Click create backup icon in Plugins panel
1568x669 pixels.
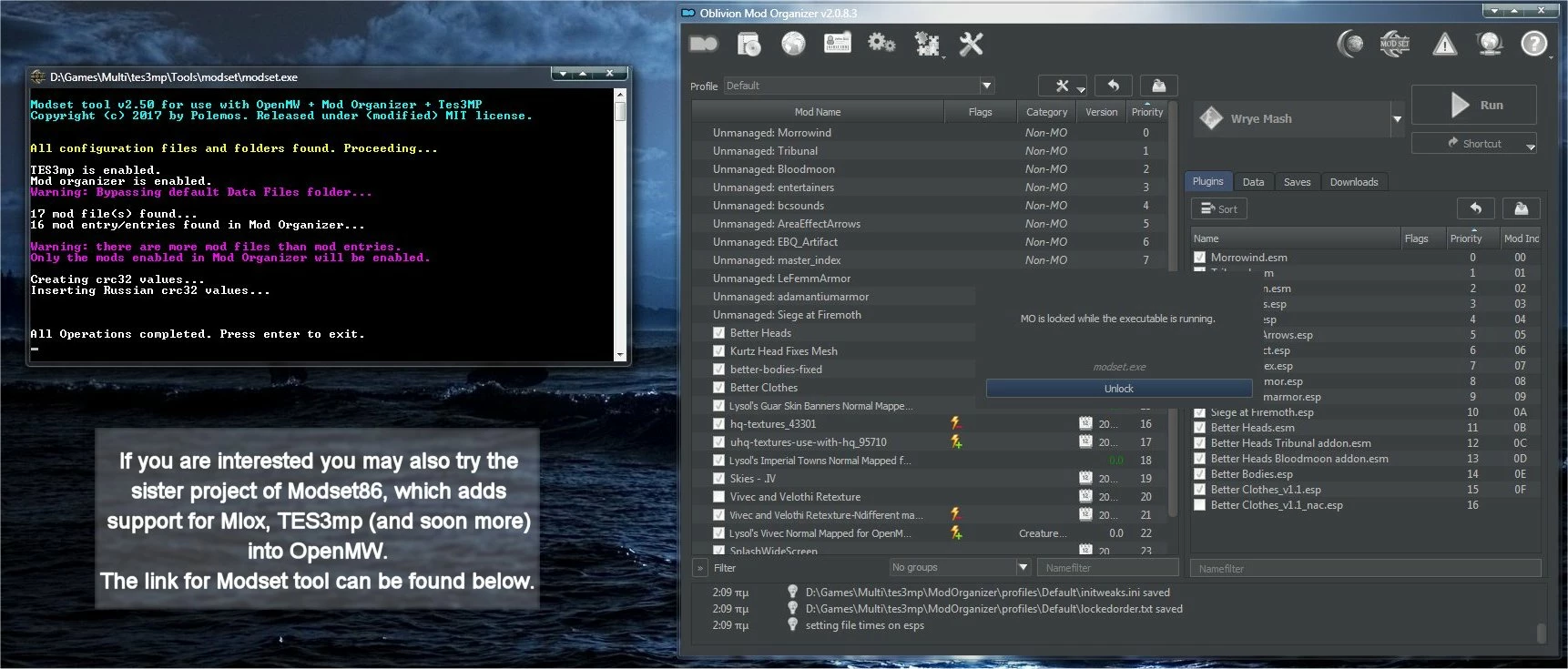pyautogui.click(x=1521, y=208)
